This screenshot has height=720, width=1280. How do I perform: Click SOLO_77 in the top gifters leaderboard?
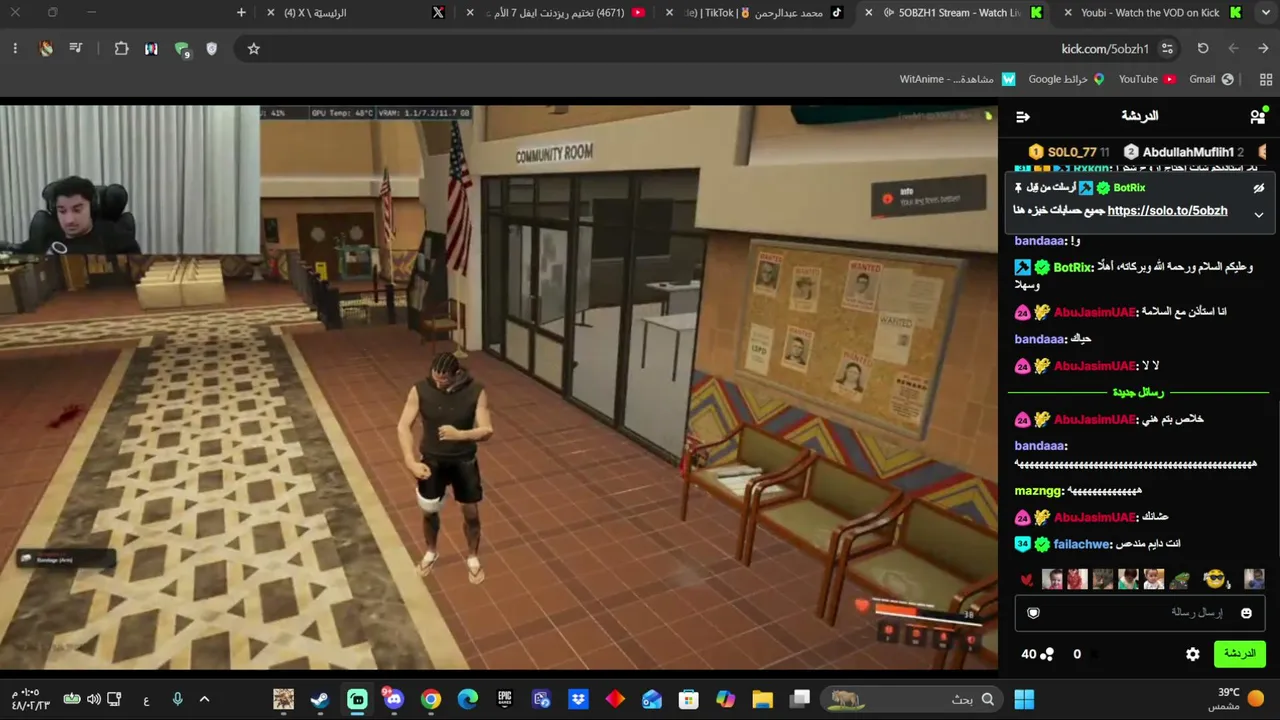(1072, 152)
